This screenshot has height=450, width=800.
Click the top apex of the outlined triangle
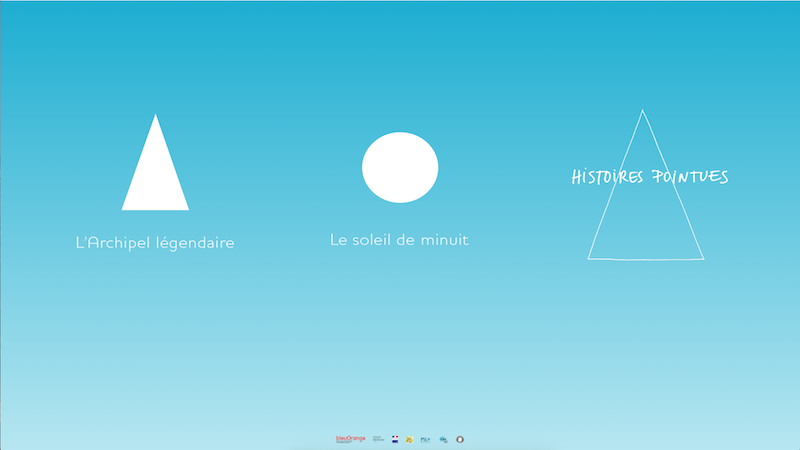pyautogui.click(x=642, y=111)
